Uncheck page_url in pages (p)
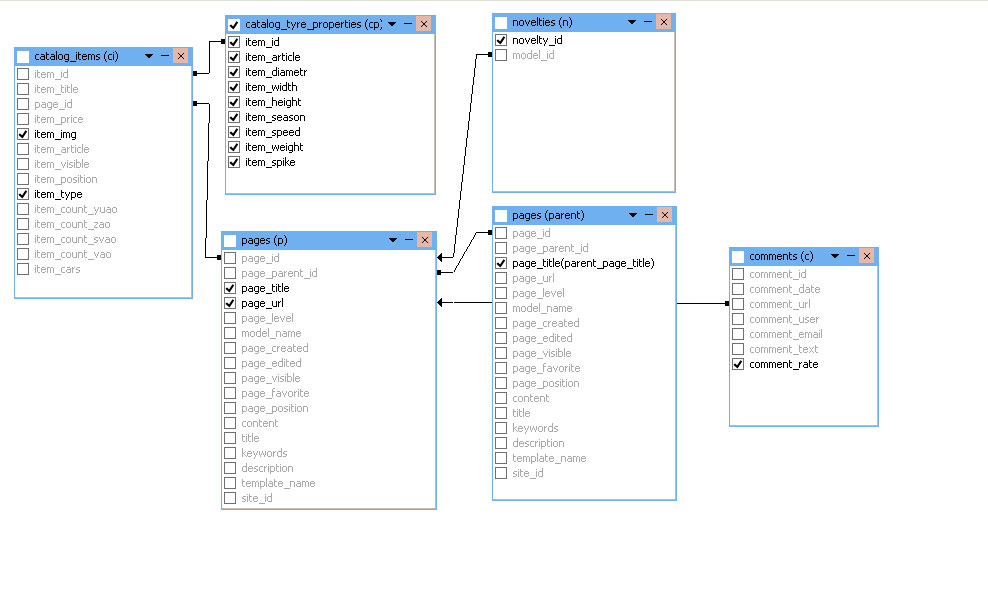The width and height of the screenshot is (988, 592). [230, 303]
